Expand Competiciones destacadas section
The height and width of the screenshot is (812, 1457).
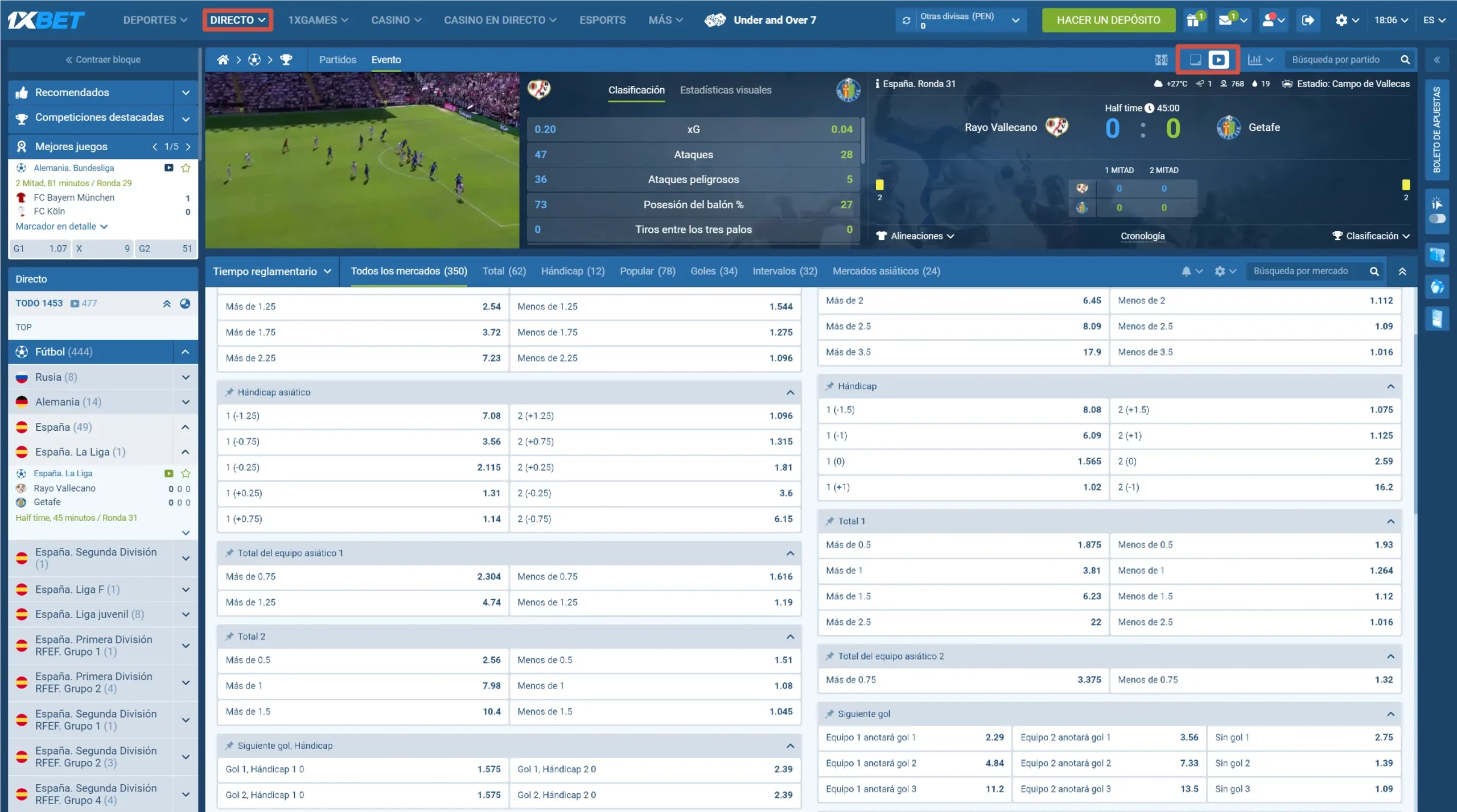tap(186, 119)
